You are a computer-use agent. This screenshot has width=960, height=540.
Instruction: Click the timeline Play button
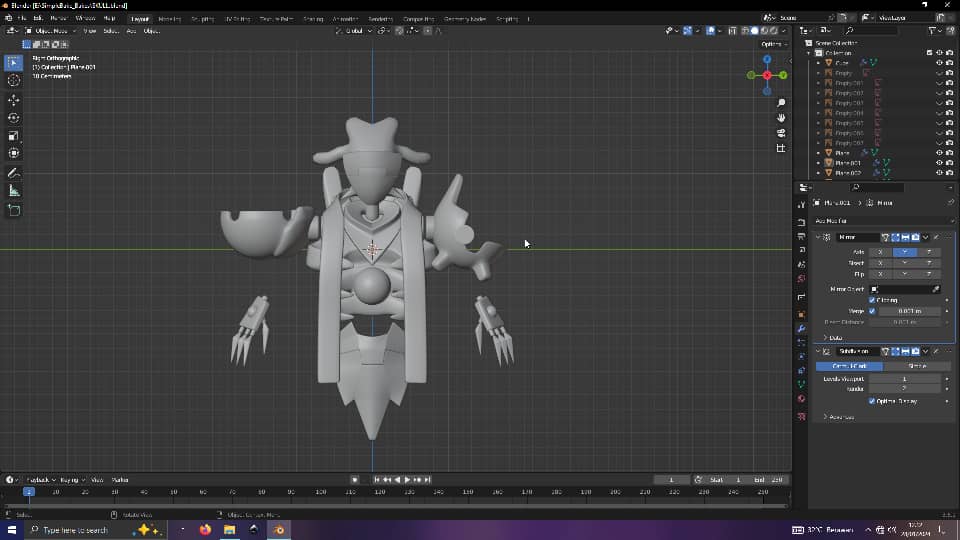(407, 480)
